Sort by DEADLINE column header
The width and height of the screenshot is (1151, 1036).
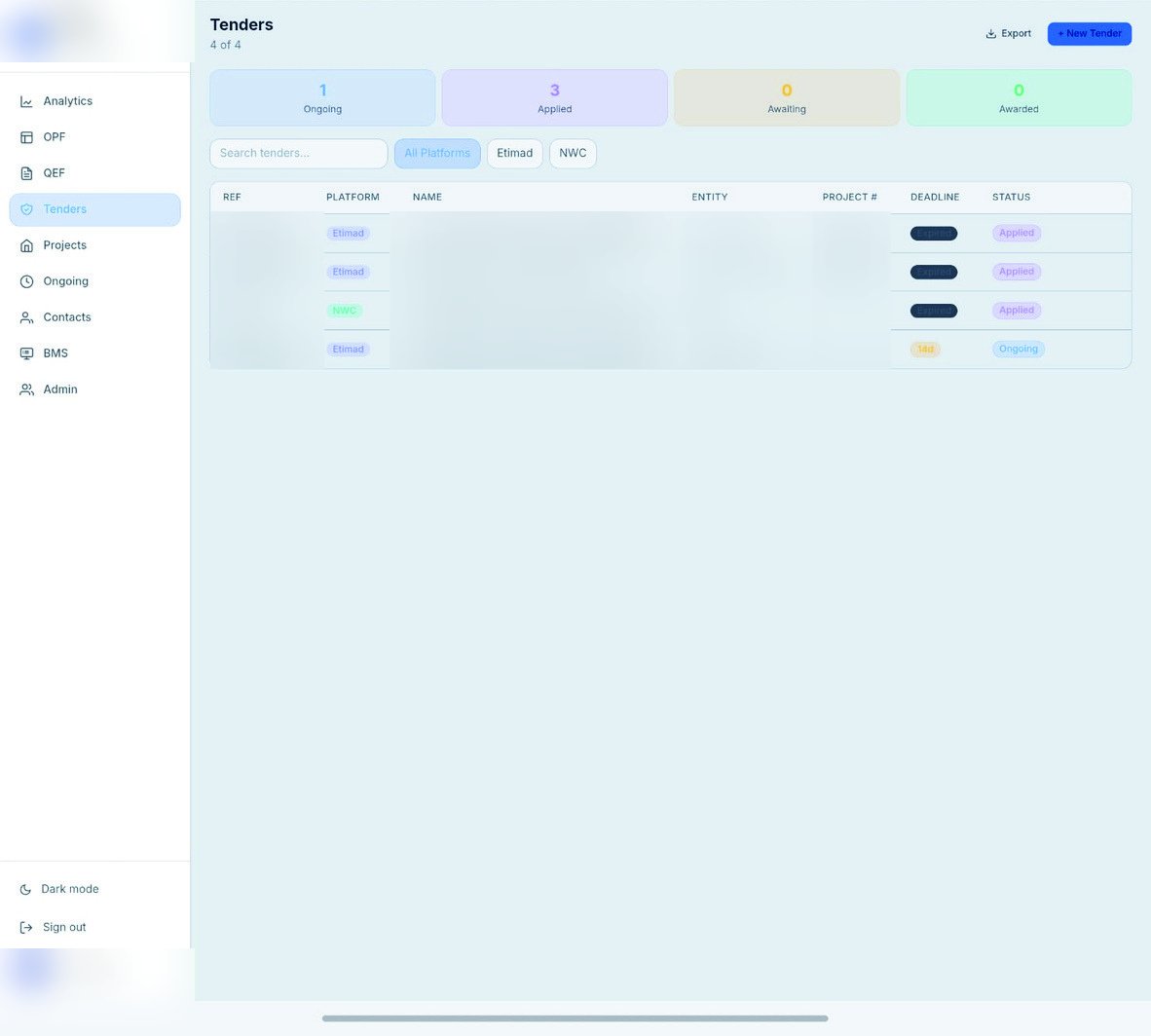pyautogui.click(x=935, y=198)
